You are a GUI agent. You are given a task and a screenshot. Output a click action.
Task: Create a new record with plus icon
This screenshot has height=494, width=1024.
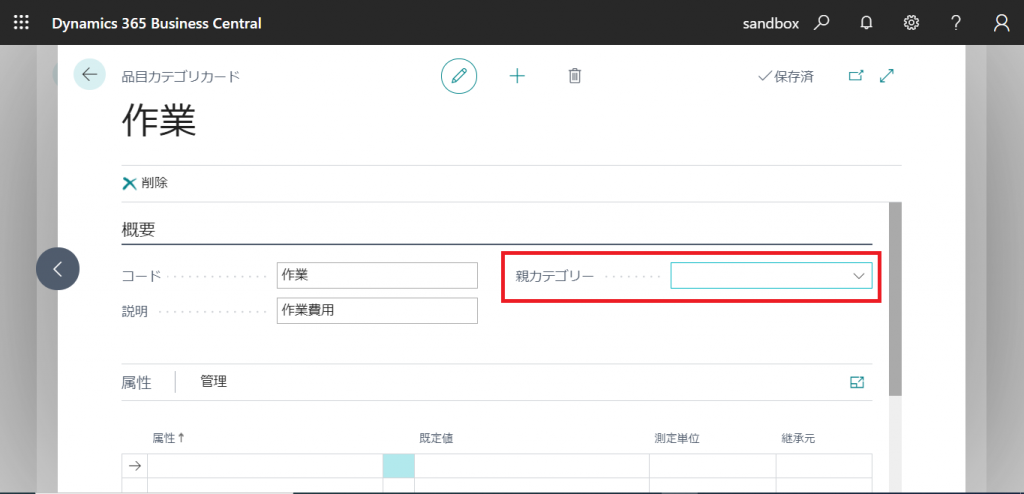[x=517, y=76]
